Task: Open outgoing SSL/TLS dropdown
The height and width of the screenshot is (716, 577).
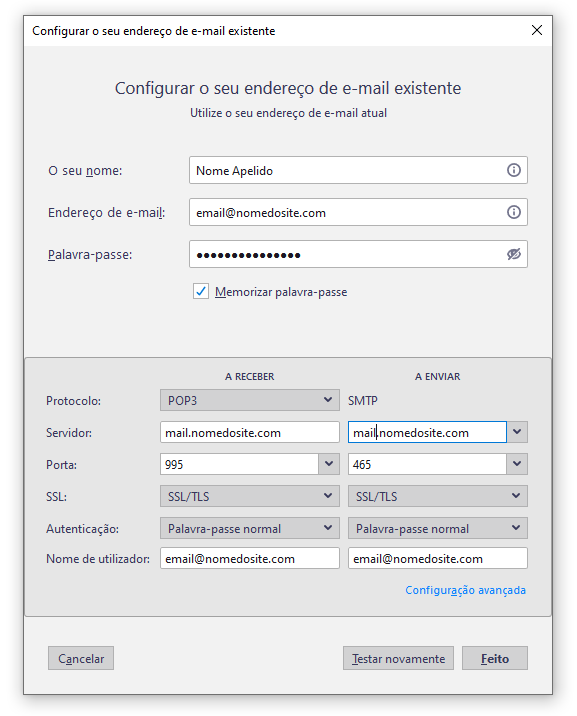Action: pyautogui.click(x=438, y=496)
